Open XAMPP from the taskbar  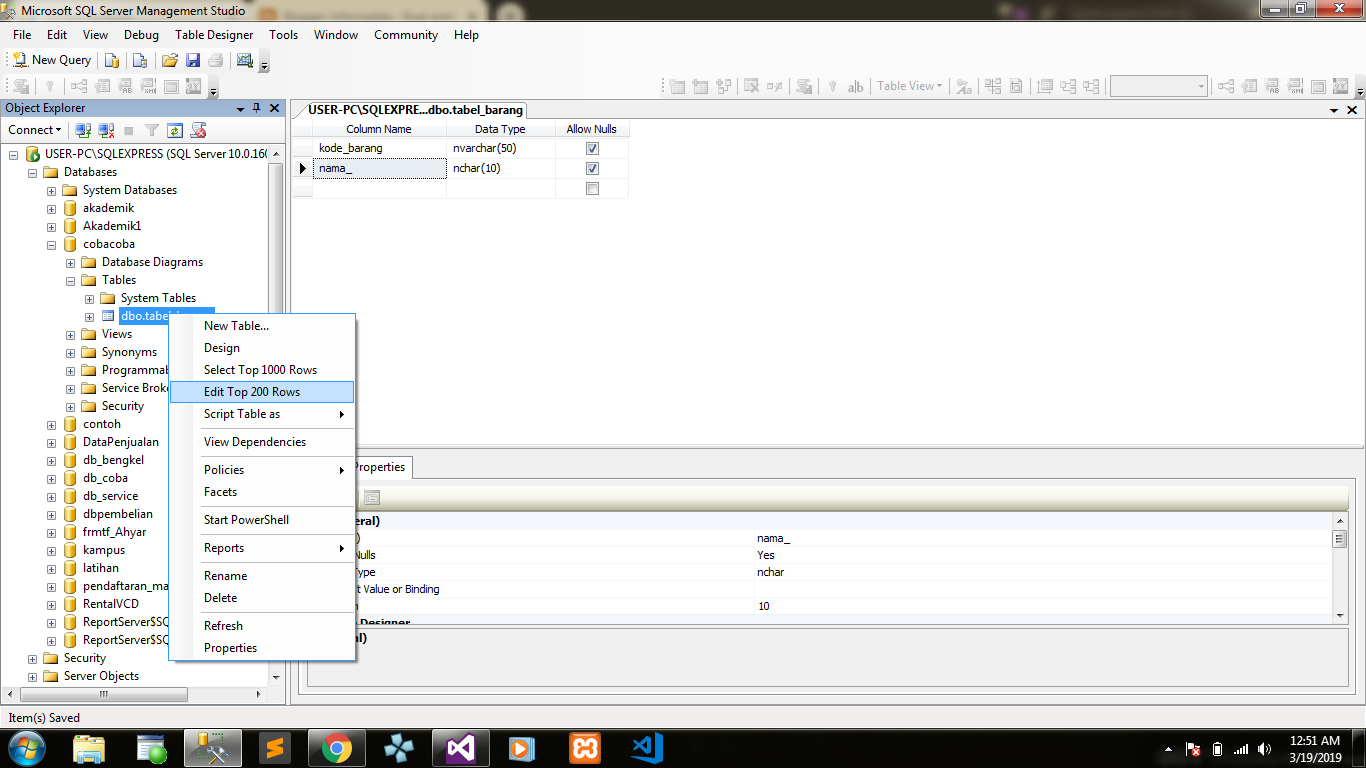click(584, 748)
